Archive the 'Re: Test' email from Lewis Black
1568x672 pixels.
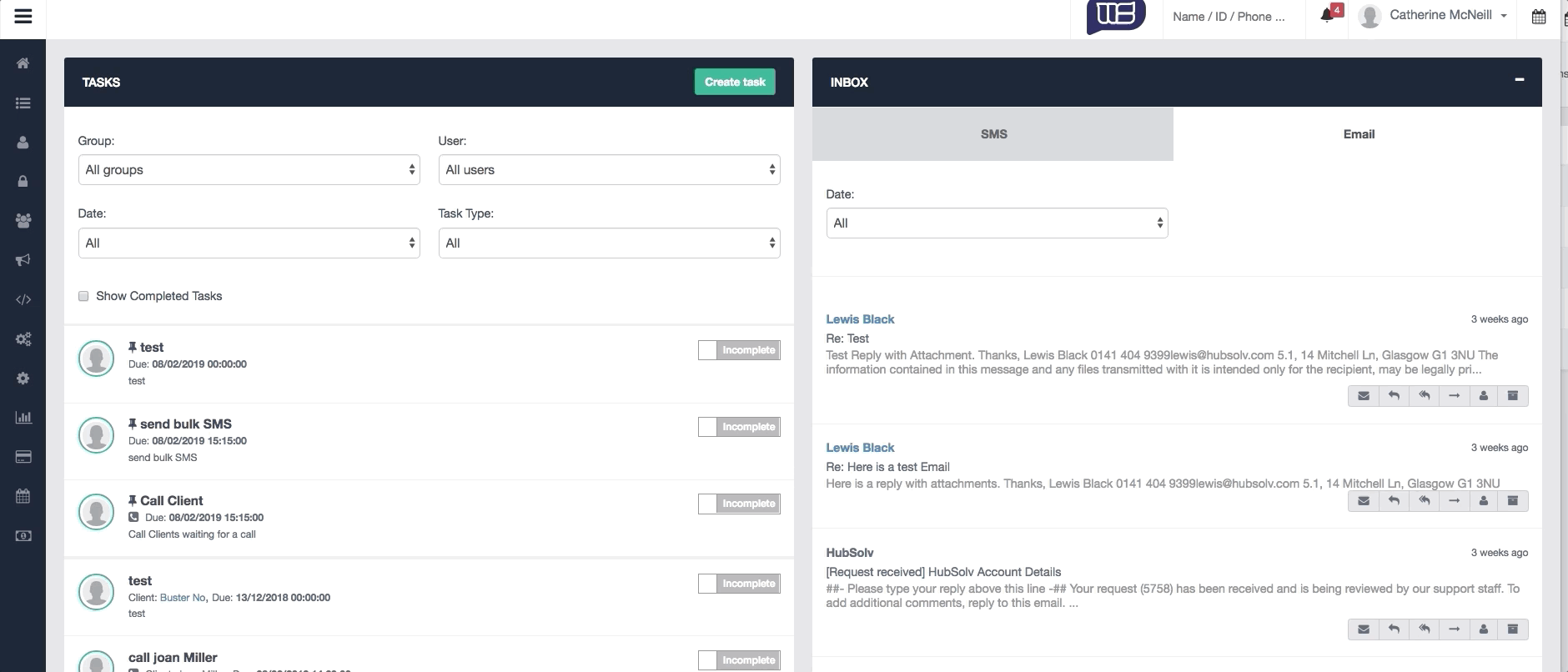click(x=1512, y=396)
